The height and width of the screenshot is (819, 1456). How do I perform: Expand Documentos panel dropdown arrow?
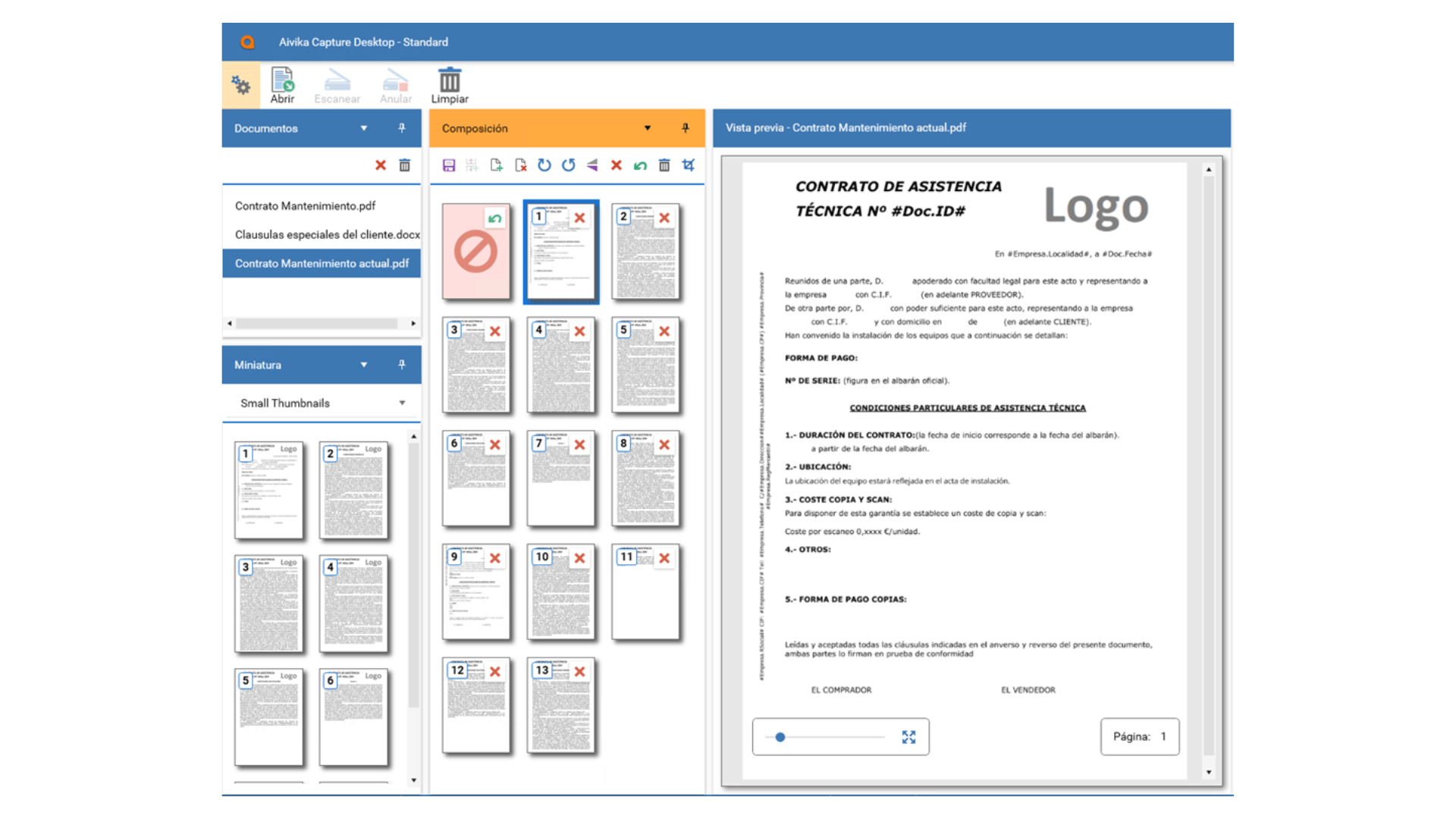pos(364,128)
